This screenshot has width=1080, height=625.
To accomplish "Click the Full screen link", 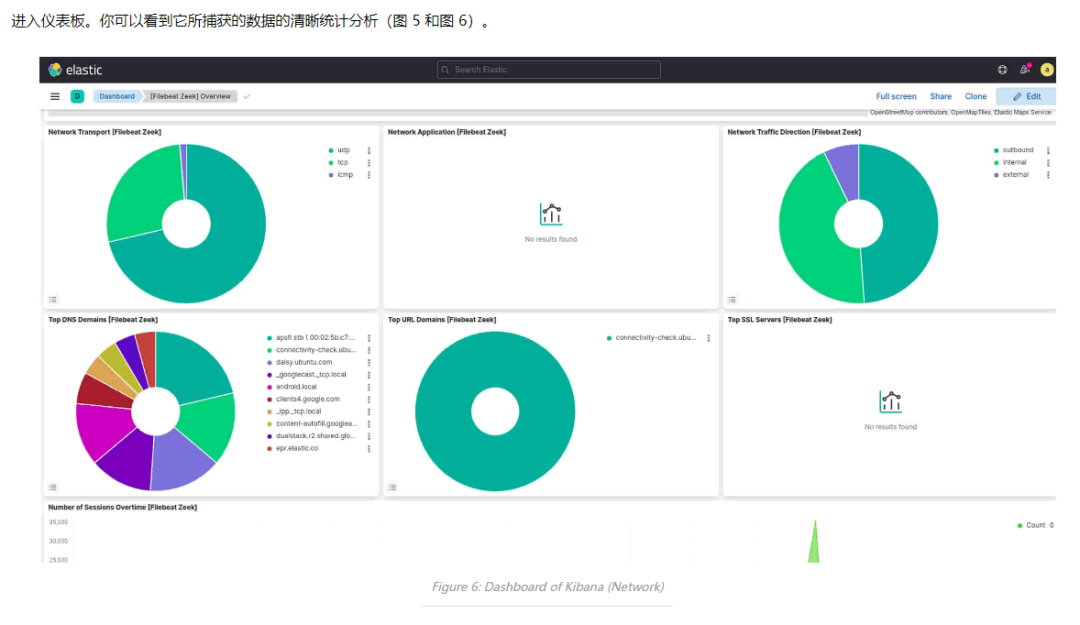I will [x=896, y=96].
